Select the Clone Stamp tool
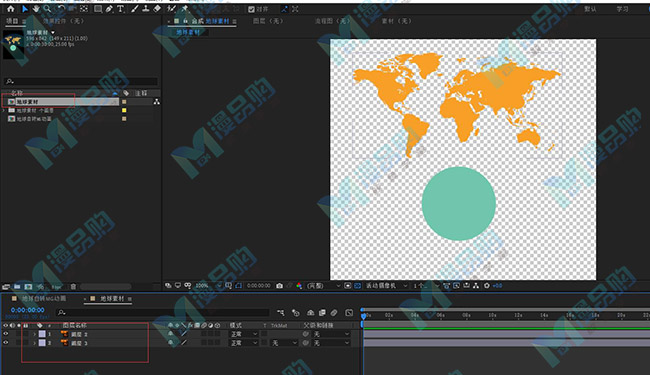The image size is (650, 375). (146, 9)
